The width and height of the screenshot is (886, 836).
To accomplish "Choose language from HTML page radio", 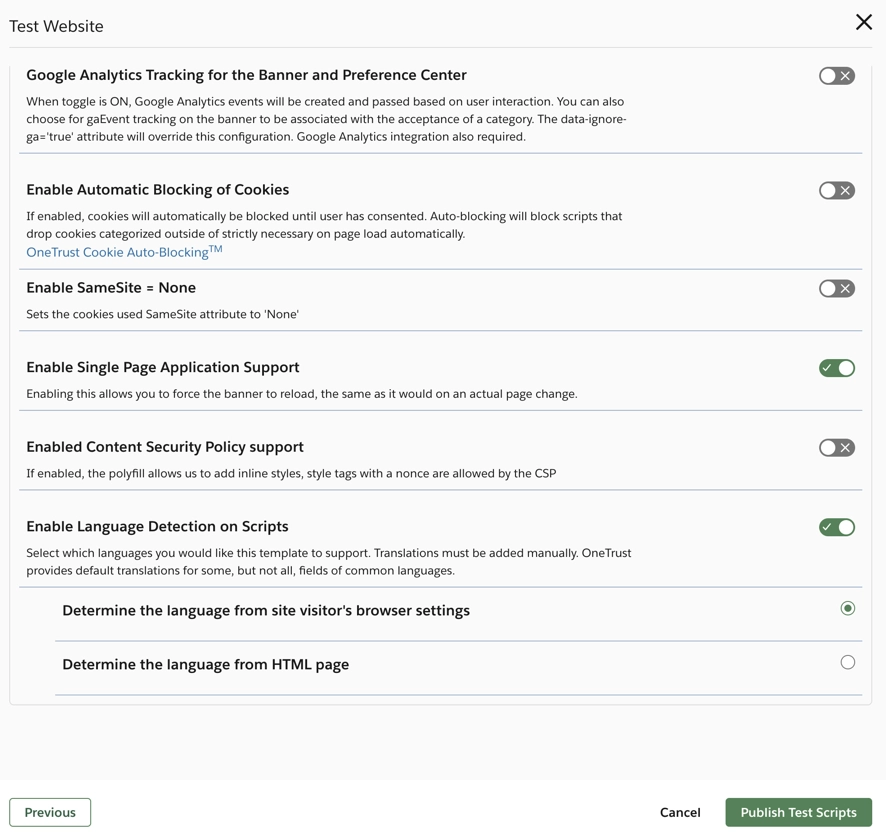I will click(848, 662).
